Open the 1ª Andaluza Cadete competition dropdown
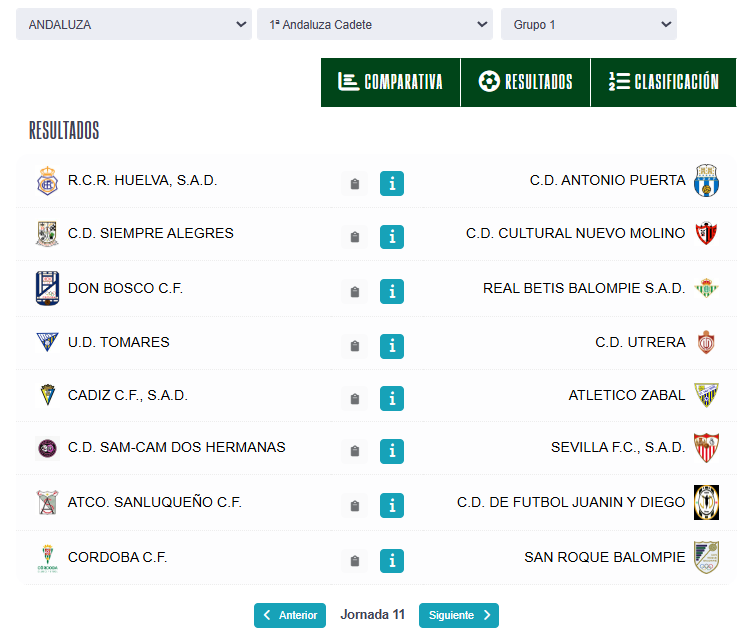The height and width of the screenshot is (639, 751). tap(375, 24)
